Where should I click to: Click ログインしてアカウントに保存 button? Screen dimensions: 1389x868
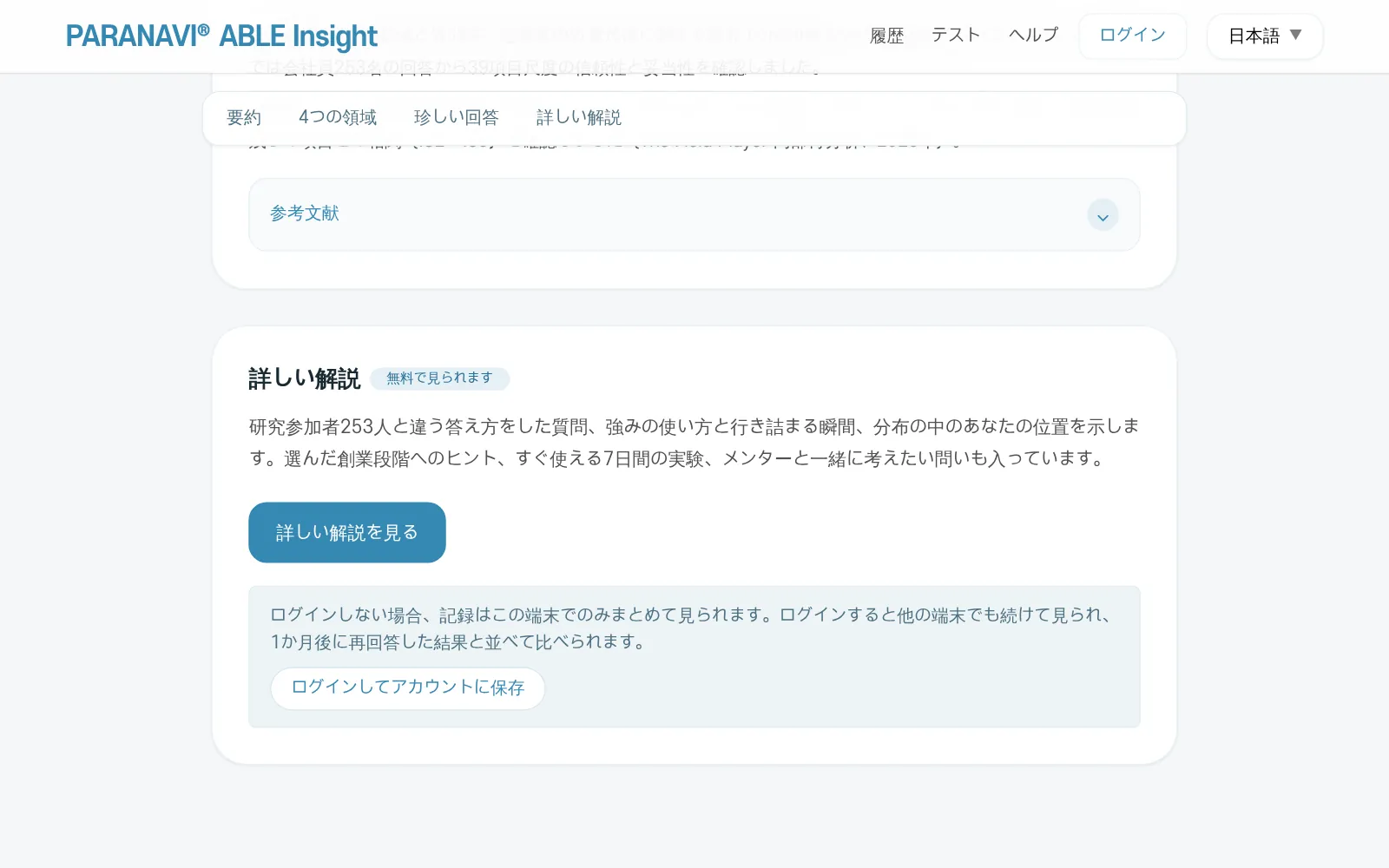point(408,688)
